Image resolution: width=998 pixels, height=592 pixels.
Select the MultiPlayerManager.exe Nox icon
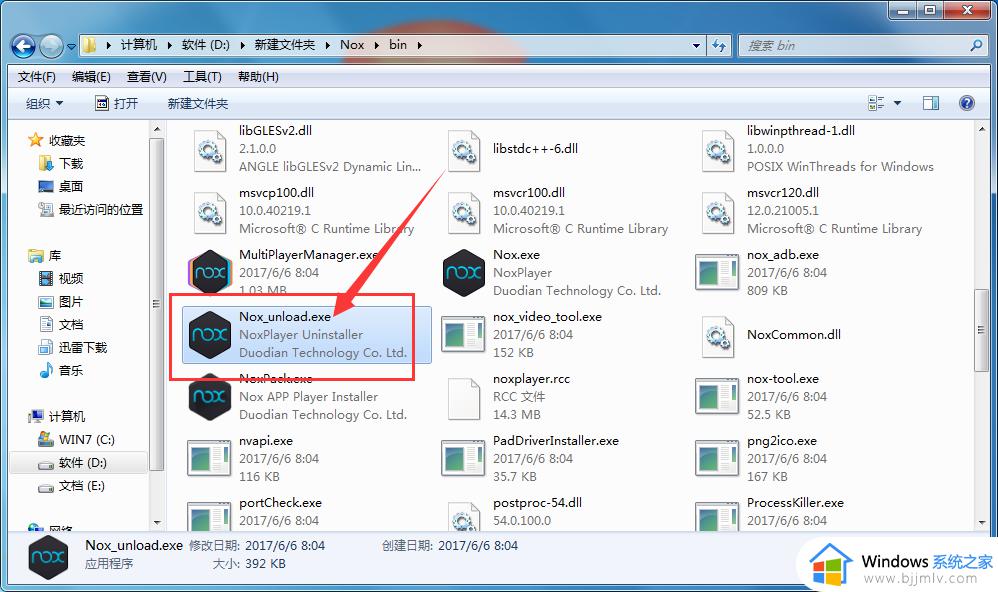click(x=210, y=272)
